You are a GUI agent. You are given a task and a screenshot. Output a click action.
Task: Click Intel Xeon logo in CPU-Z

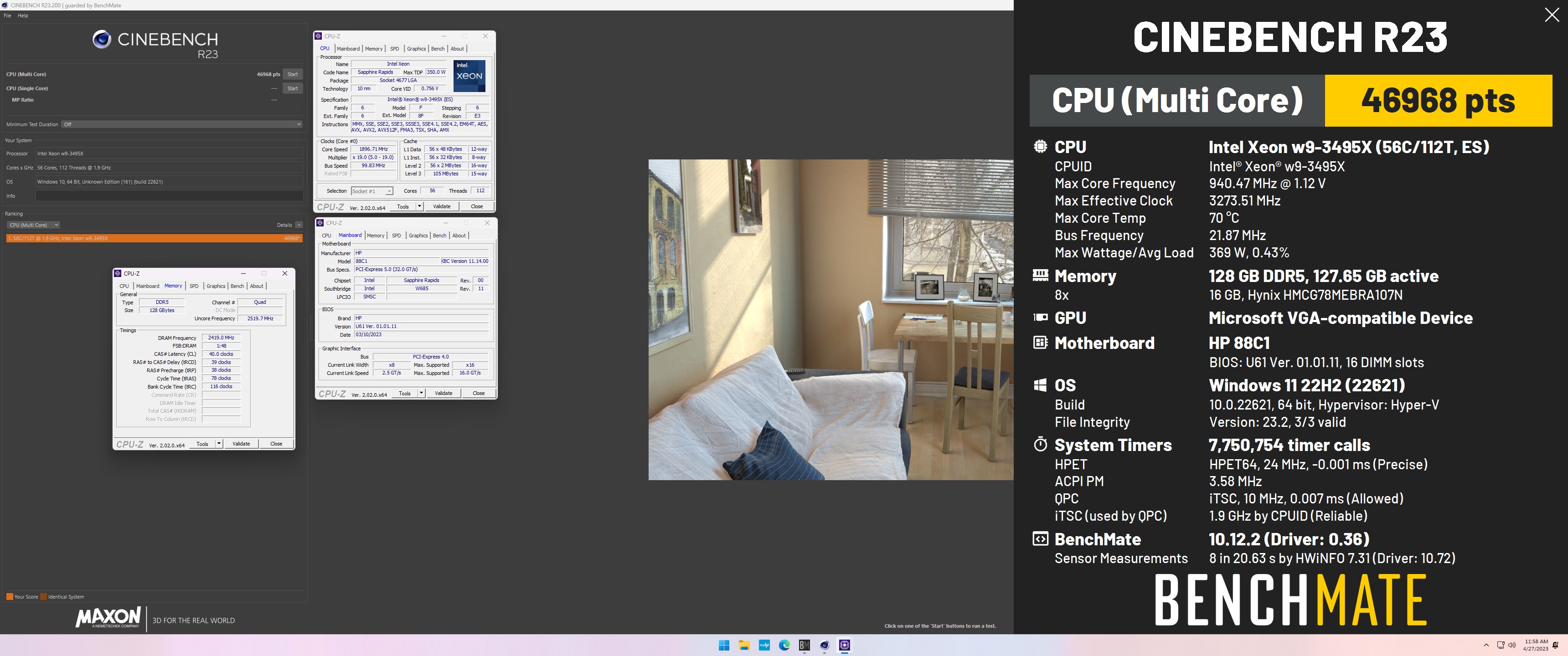click(469, 76)
